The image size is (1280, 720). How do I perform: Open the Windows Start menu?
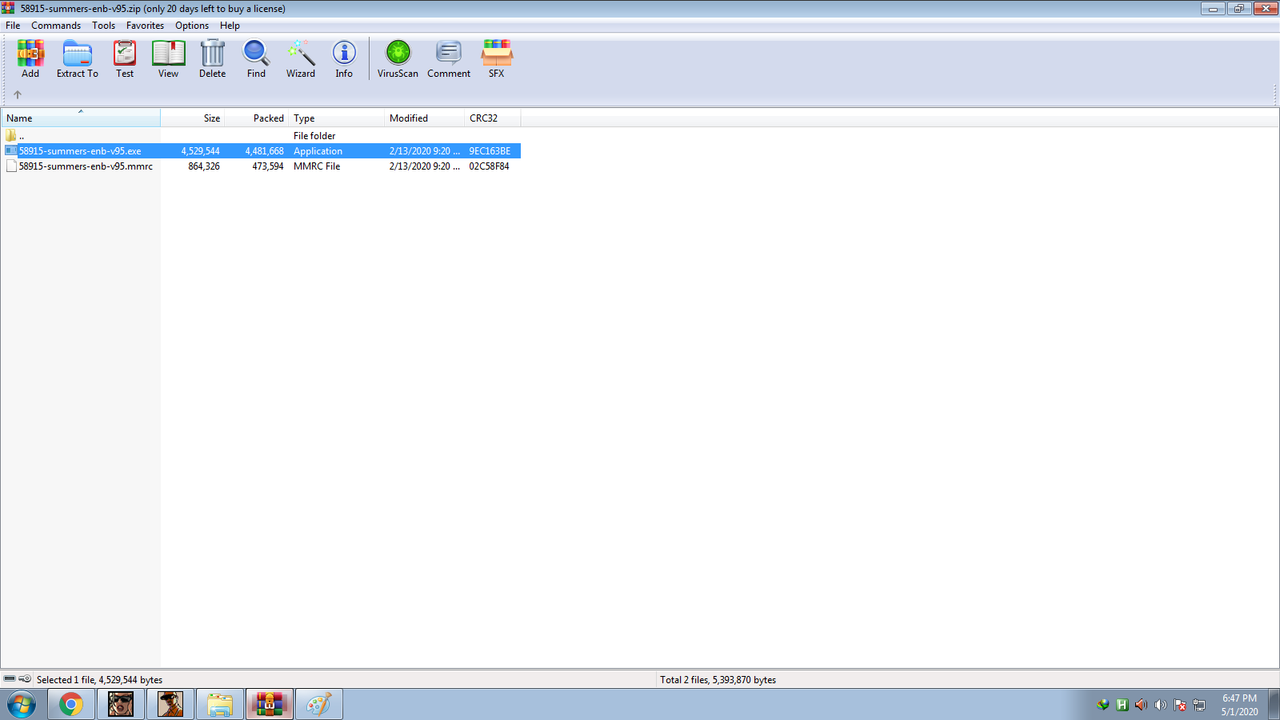click(20, 704)
